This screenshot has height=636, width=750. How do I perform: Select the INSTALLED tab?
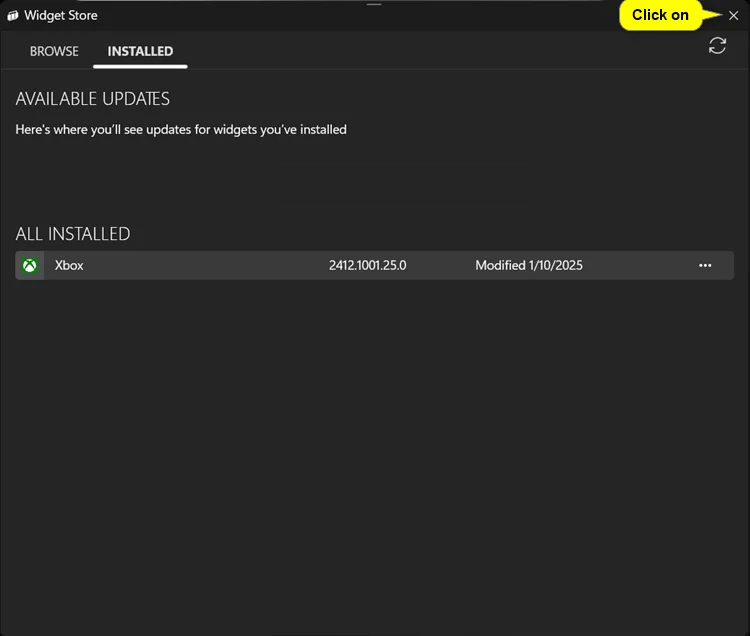tap(140, 51)
